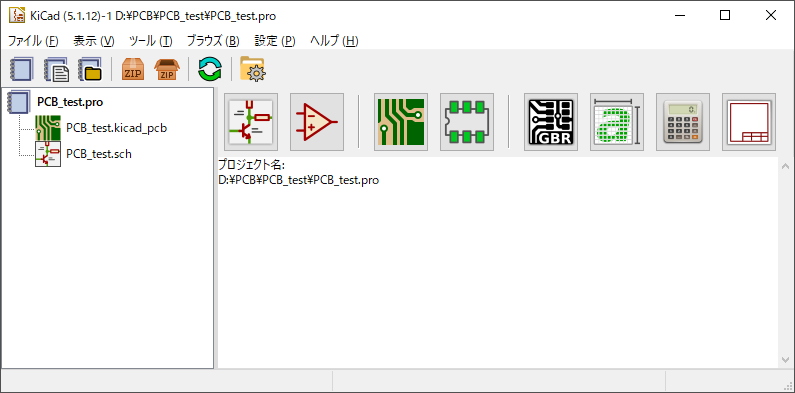Open the 表示 (V) menu

point(94,41)
